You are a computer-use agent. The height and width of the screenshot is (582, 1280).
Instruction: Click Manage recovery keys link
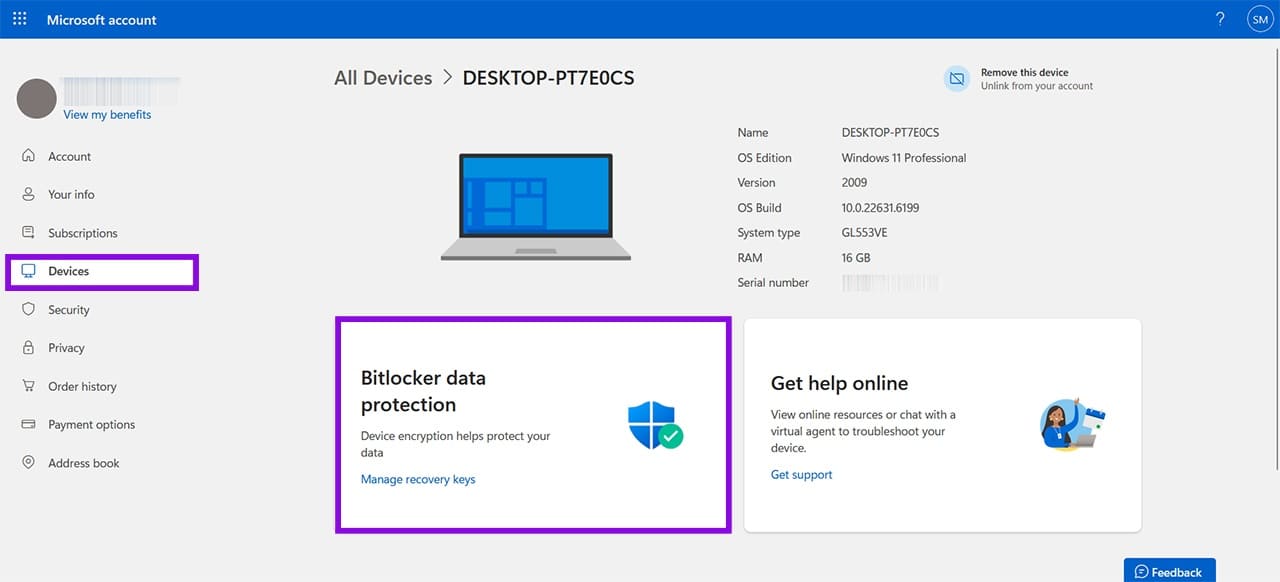click(x=418, y=479)
